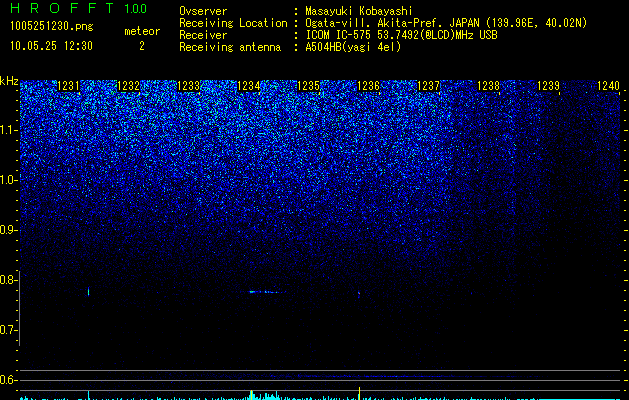
Task: Select the 0.7 kHz frequency axis label
Action: 9,330
